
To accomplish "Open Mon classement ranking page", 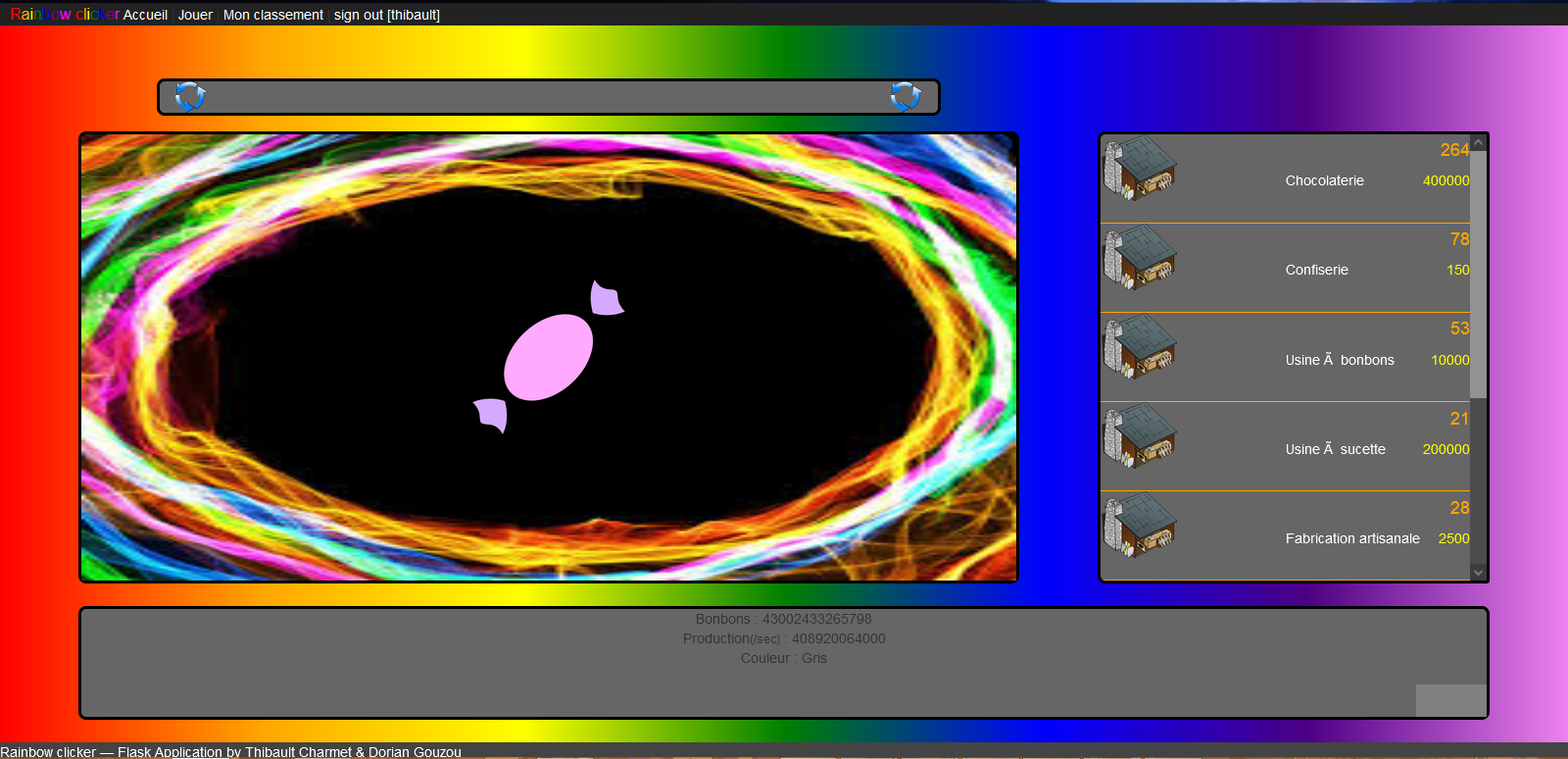I will [273, 15].
